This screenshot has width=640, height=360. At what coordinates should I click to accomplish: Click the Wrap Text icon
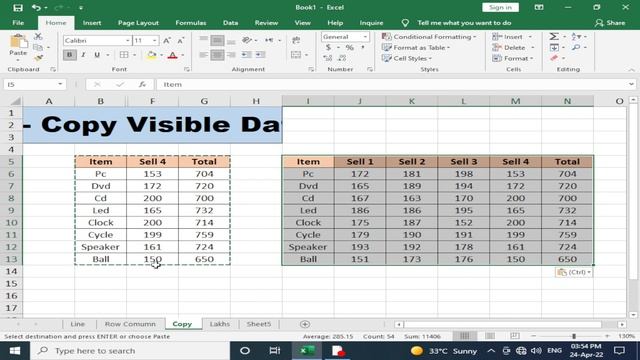click(x=296, y=40)
